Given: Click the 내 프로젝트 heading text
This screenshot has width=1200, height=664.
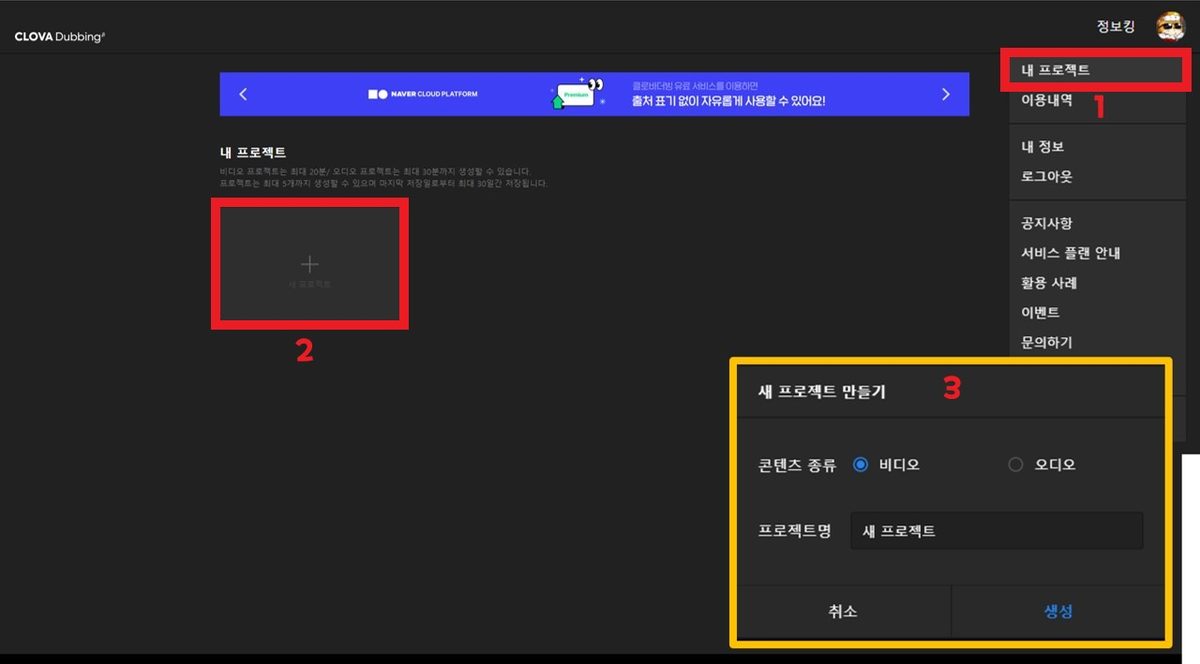Looking at the screenshot, I should point(253,152).
